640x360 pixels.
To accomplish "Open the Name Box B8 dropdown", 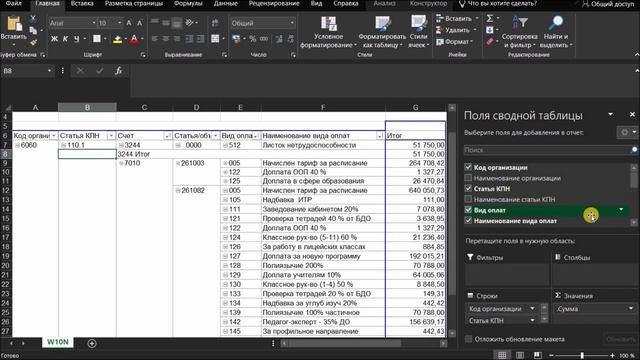I will click(49, 71).
